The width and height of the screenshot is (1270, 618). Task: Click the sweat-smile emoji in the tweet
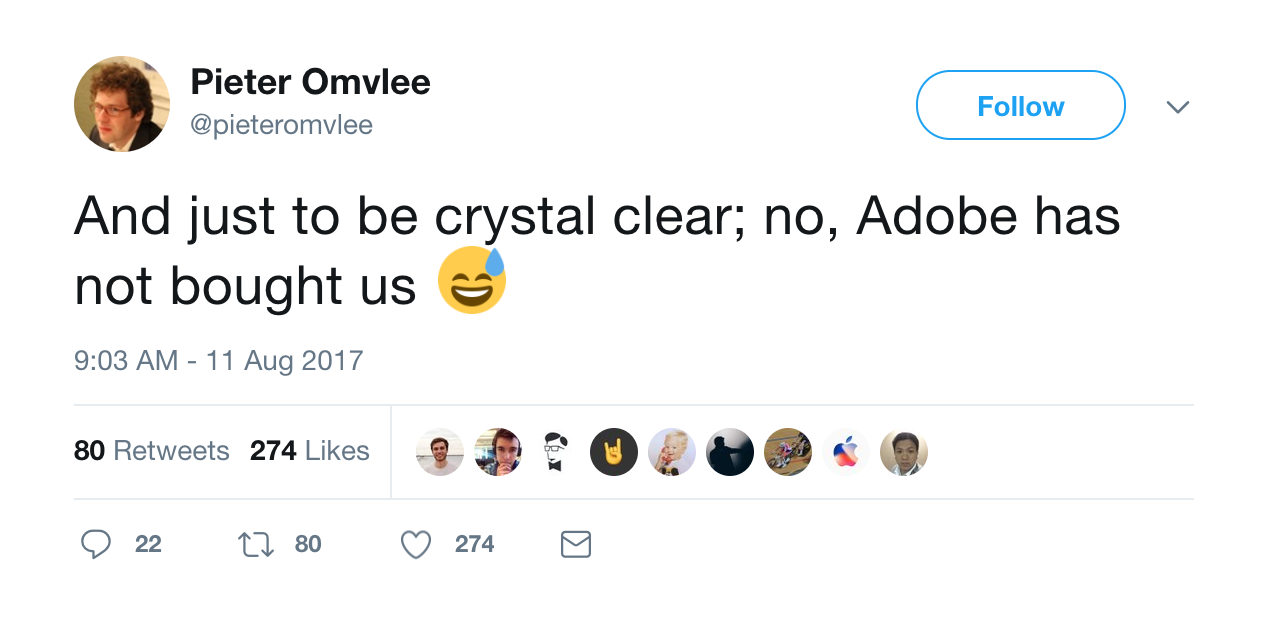[x=472, y=282]
